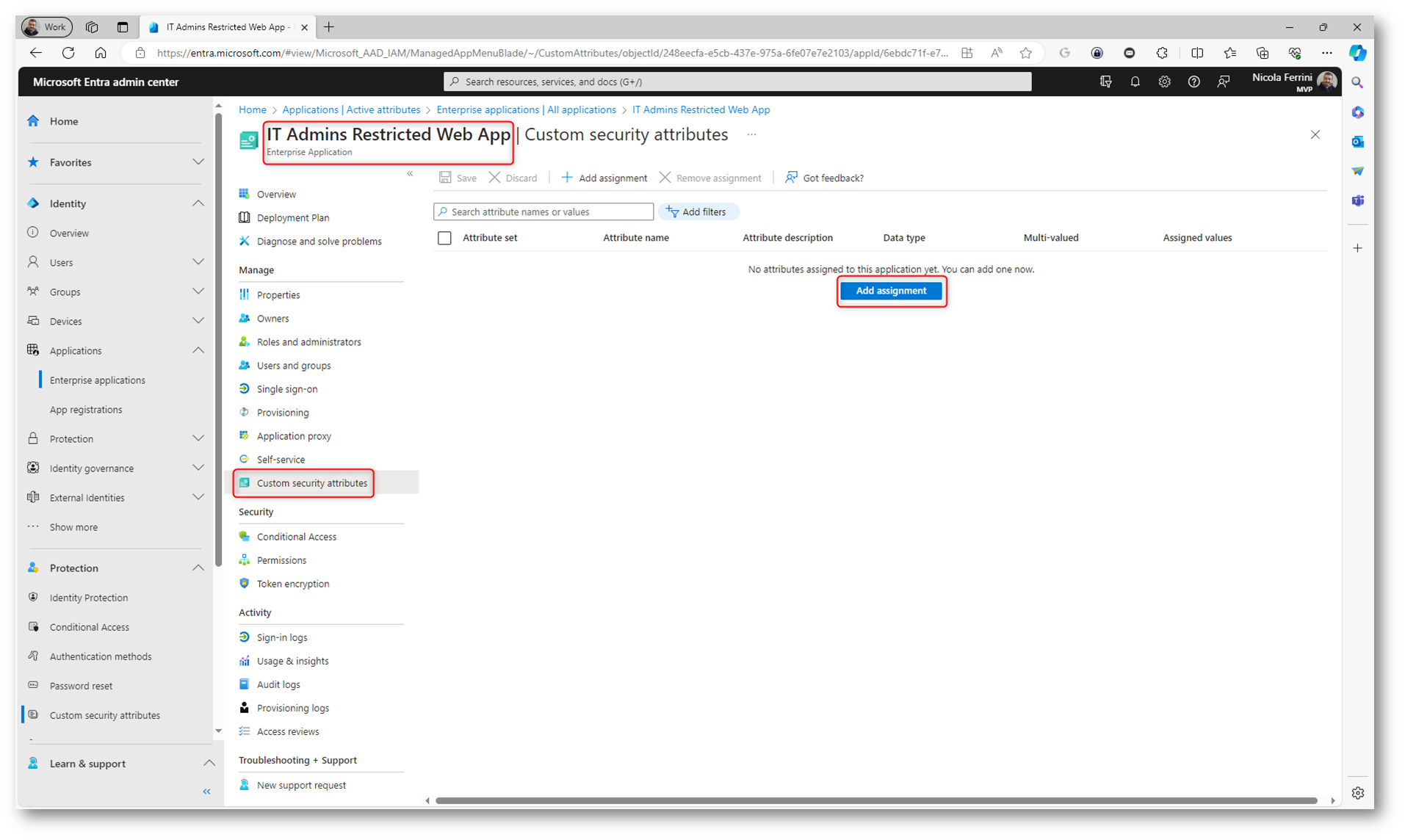1405x840 pixels.
Task: Click the browser back arrow
Action: [x=36, y=52]
